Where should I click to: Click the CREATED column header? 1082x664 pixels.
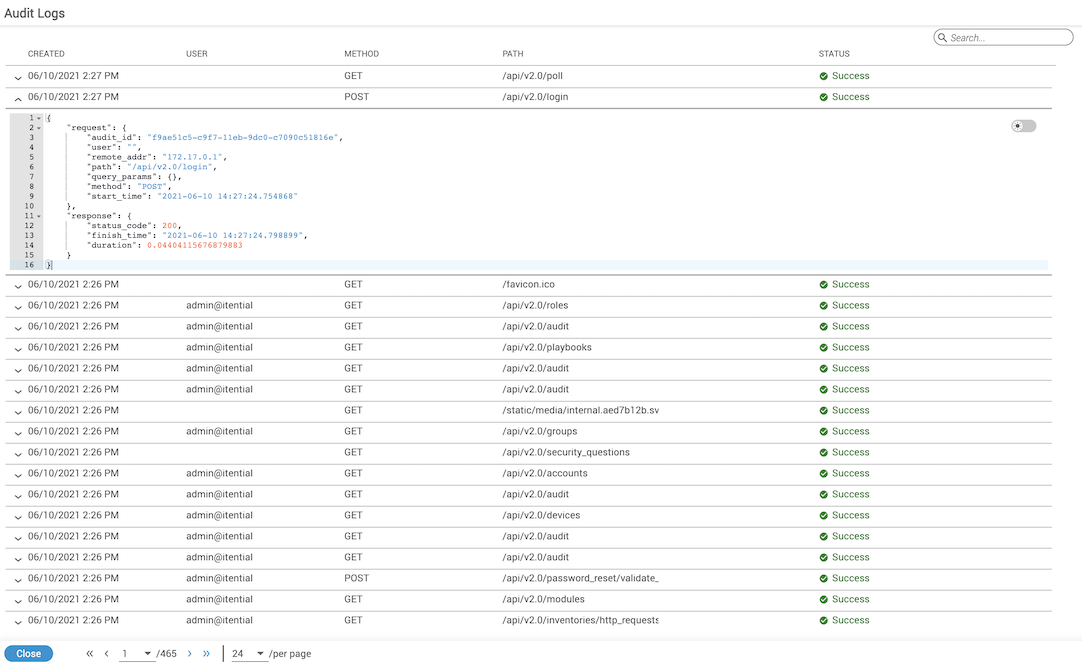coord(46,54)
